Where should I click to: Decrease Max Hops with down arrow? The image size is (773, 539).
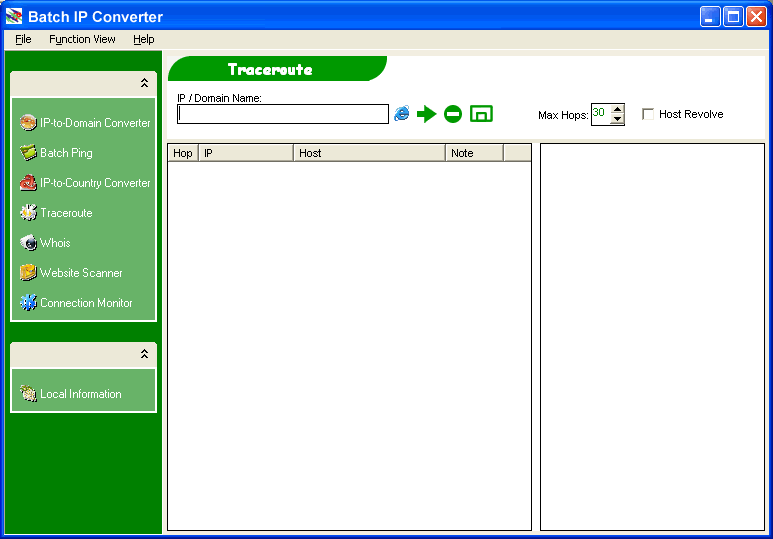(617, 119)
